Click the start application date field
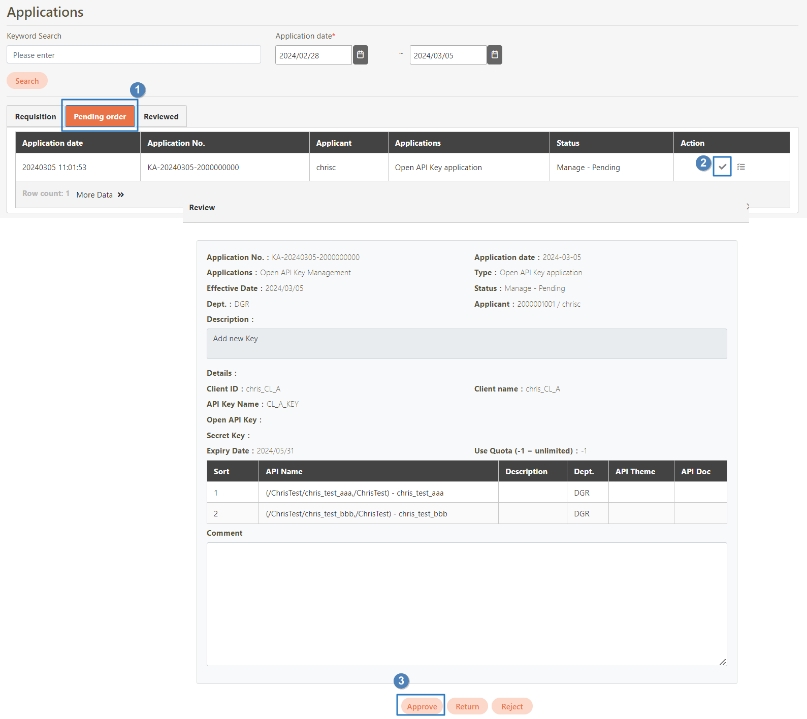This screenshot has height=719, width=807. [x=313, y=55]
